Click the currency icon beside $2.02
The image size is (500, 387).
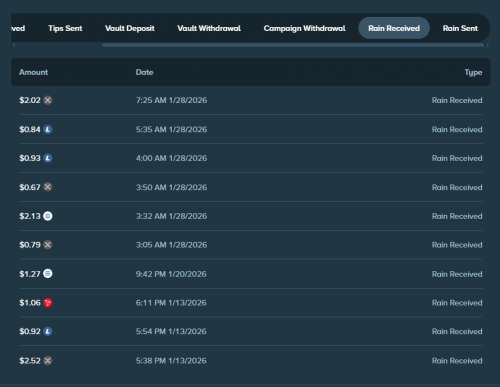click(x=48, y=100)
